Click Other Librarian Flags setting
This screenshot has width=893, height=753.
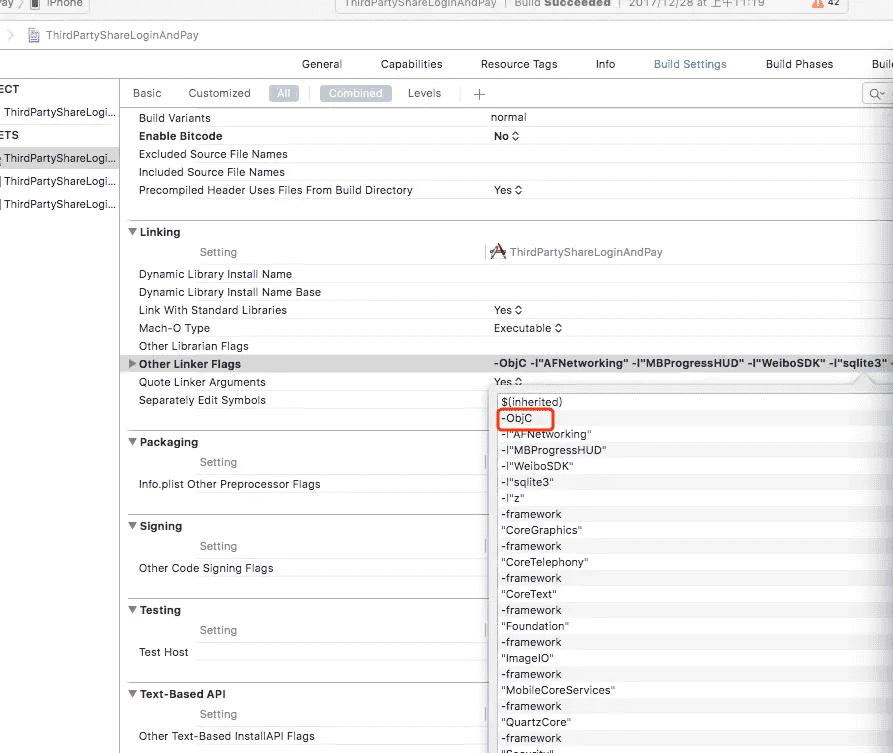point(194,346)
